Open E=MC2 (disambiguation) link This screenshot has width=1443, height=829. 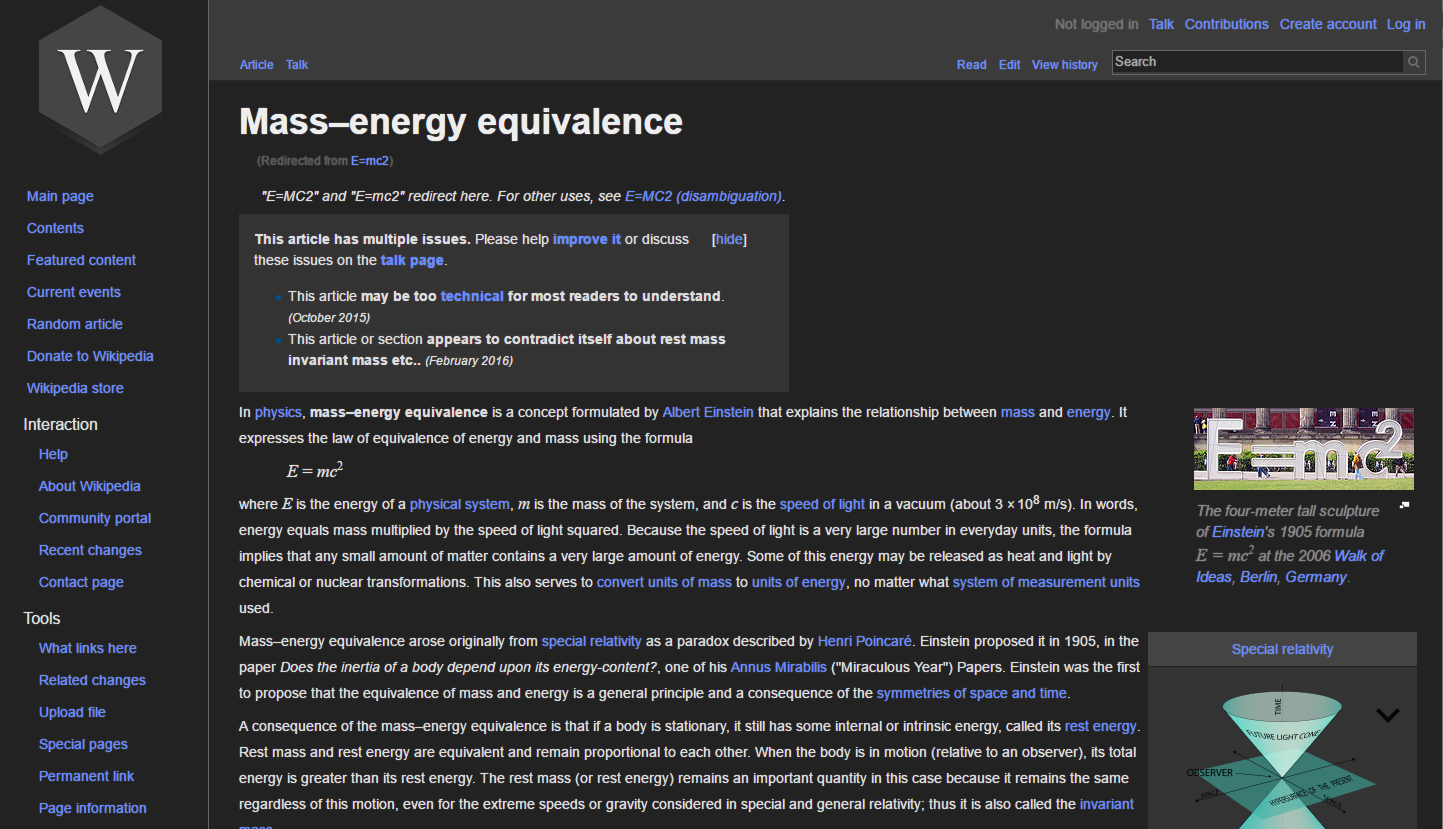pos(703,196)
